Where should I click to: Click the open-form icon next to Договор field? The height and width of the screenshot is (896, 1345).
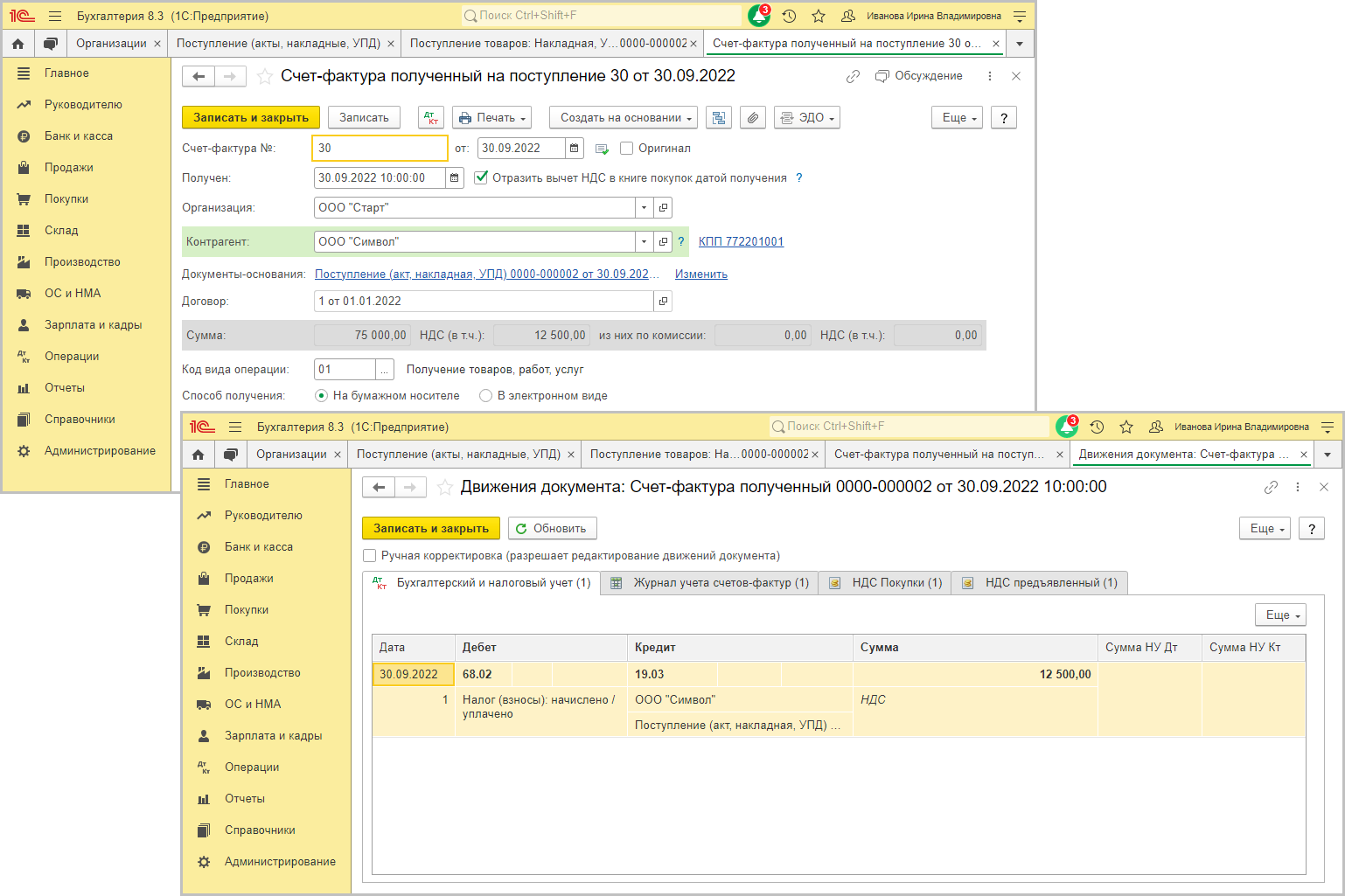click(x=664, y=302)
